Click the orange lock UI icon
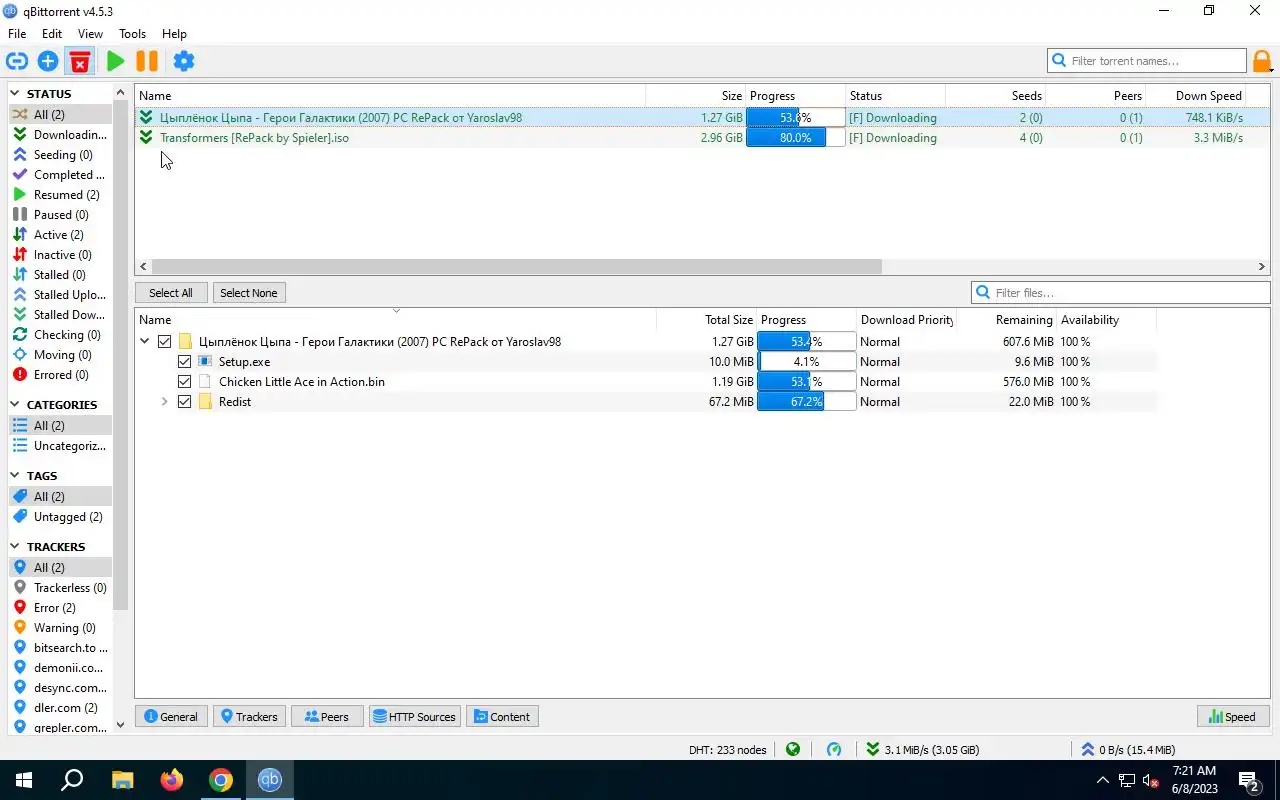The image size is (1280, 800). [x=1263, y=61]
